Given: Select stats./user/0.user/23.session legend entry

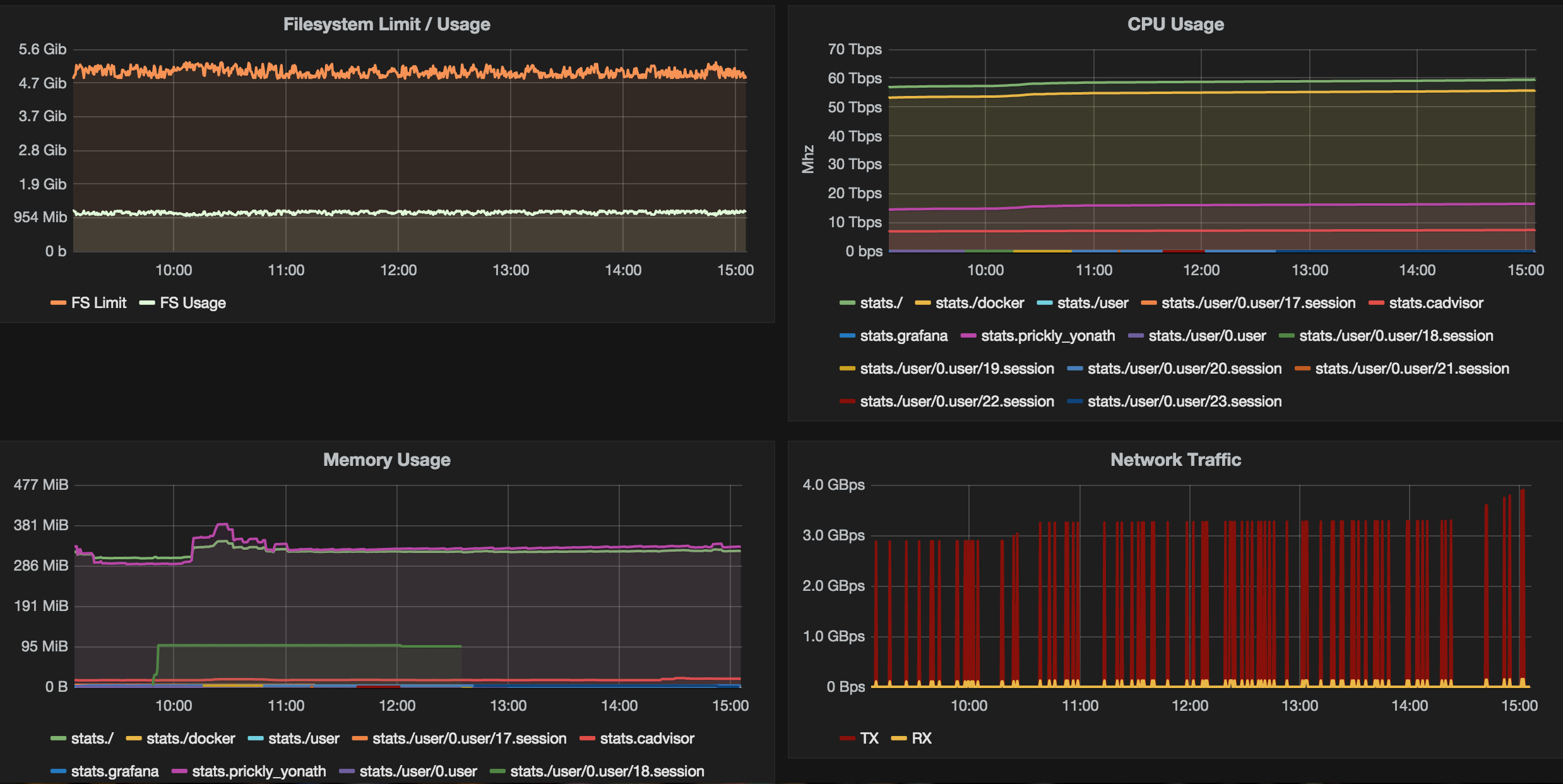Looking at the screenshot, I should (x=1184, y=401).
